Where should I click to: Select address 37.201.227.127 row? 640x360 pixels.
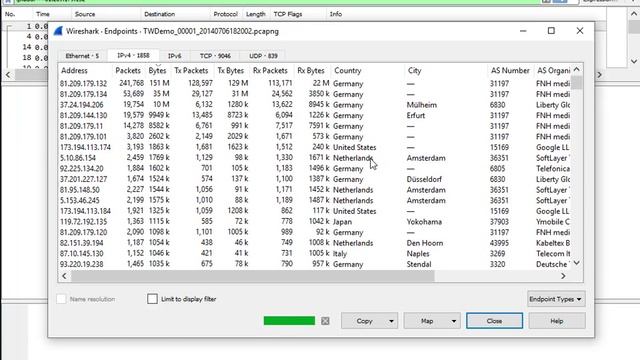(x=315, y=179)
